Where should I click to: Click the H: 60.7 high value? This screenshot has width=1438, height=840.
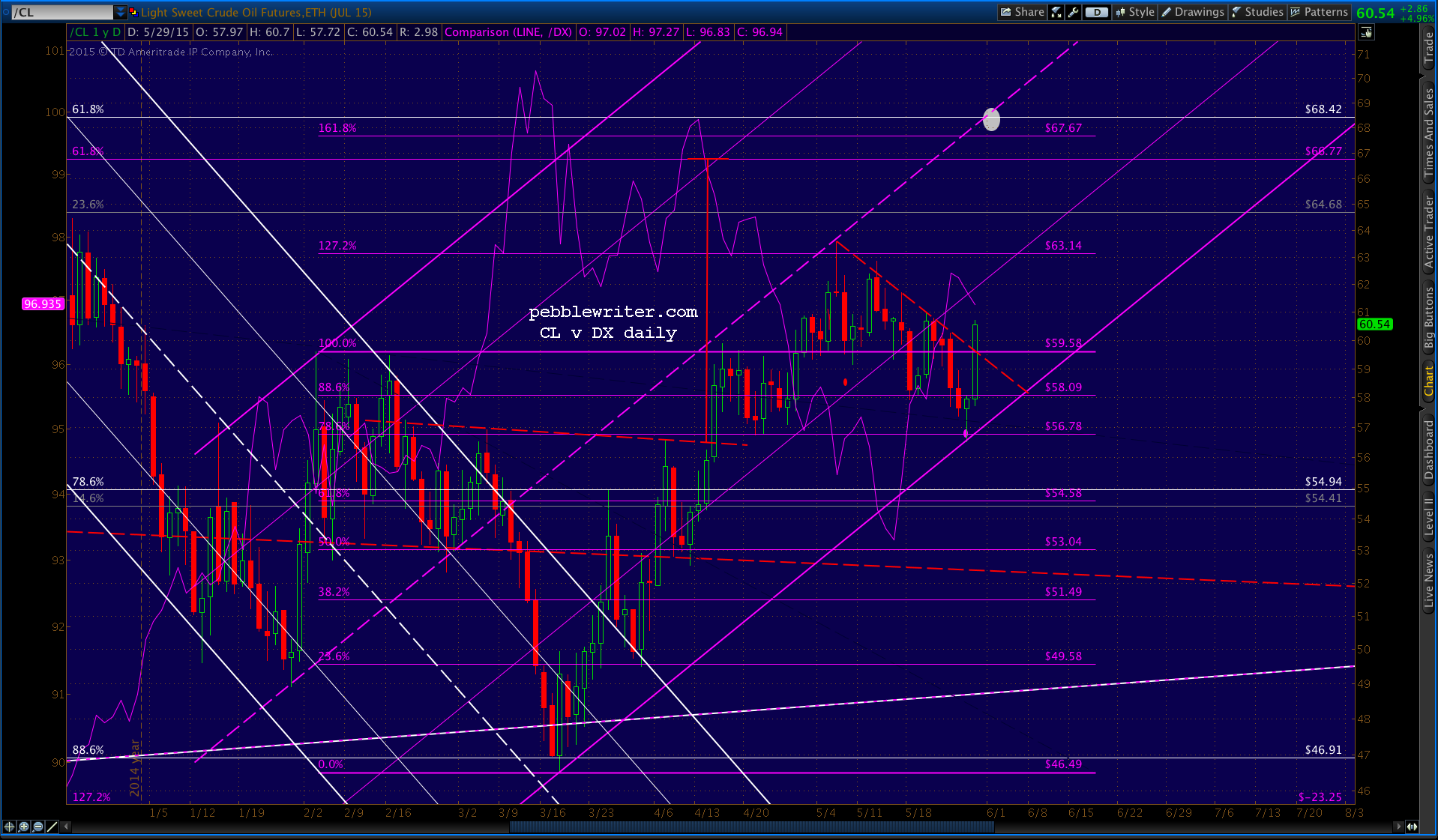[270, 32]
